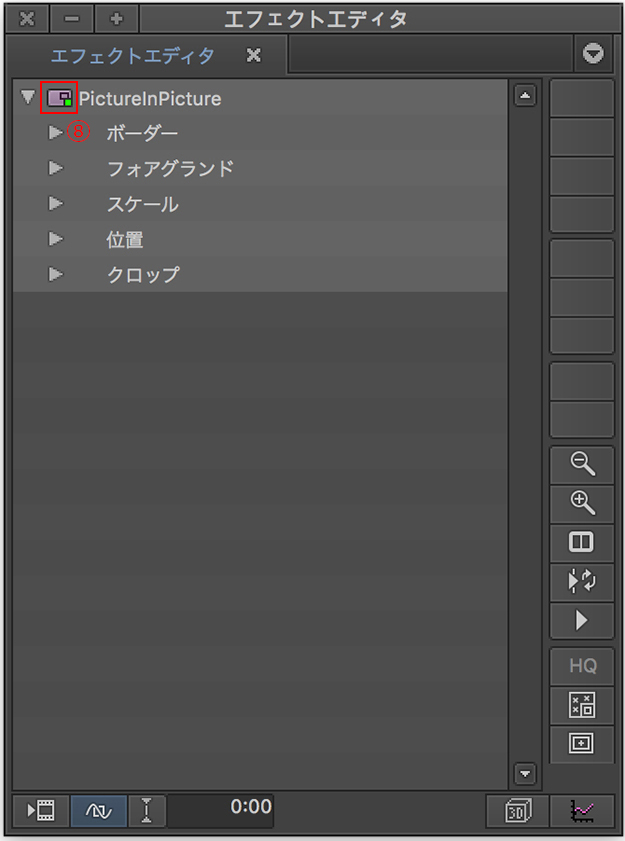Expand the ボーダー parameter group
The height and width of the screenshot is (841, 625).
pyautogui.click(x=56, y=132)
